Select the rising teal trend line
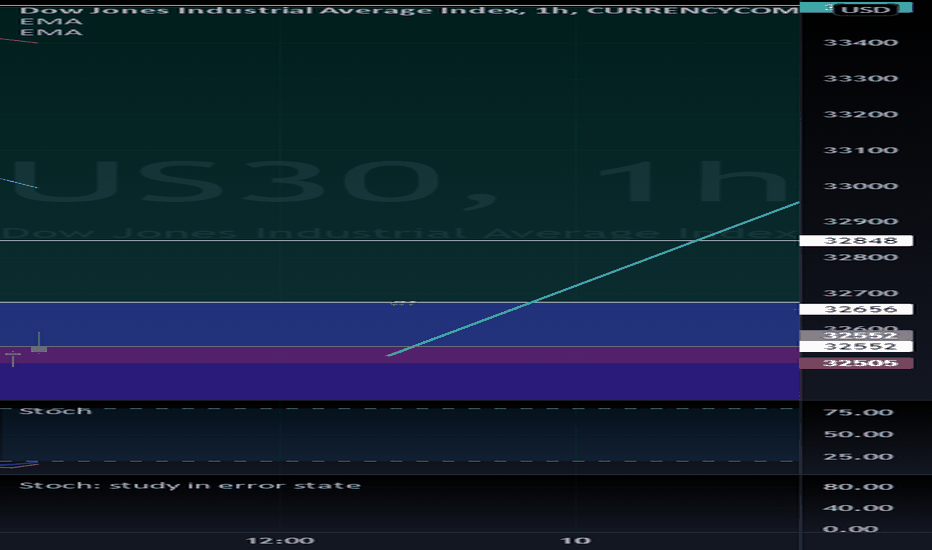Viewport: 932px width, 550px height. (x=593, y=279)
